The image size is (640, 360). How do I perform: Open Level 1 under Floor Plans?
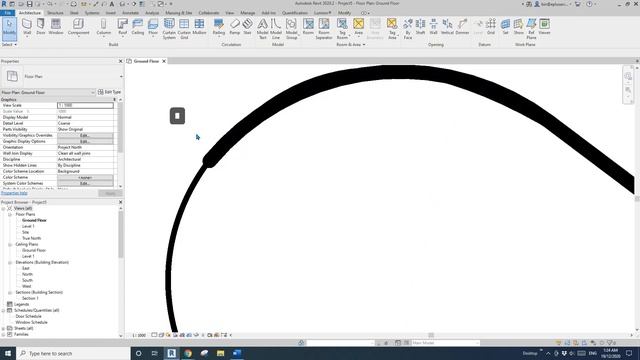click(x=28, y=226)
